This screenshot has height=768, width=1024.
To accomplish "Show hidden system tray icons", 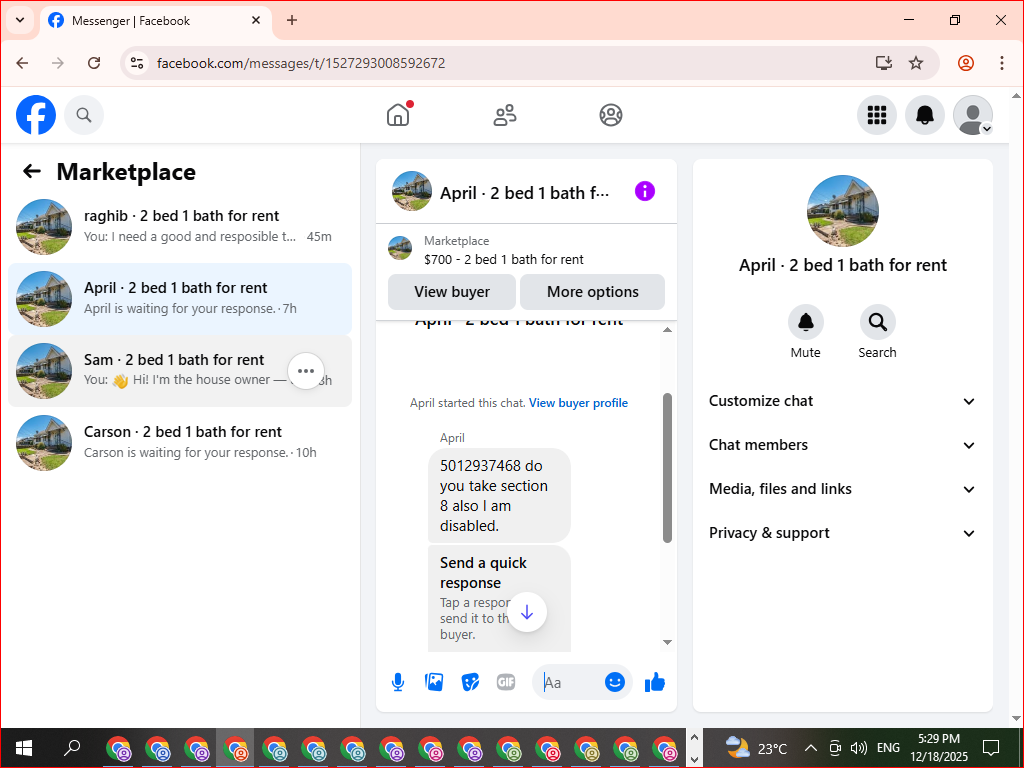I will point(810,748).
